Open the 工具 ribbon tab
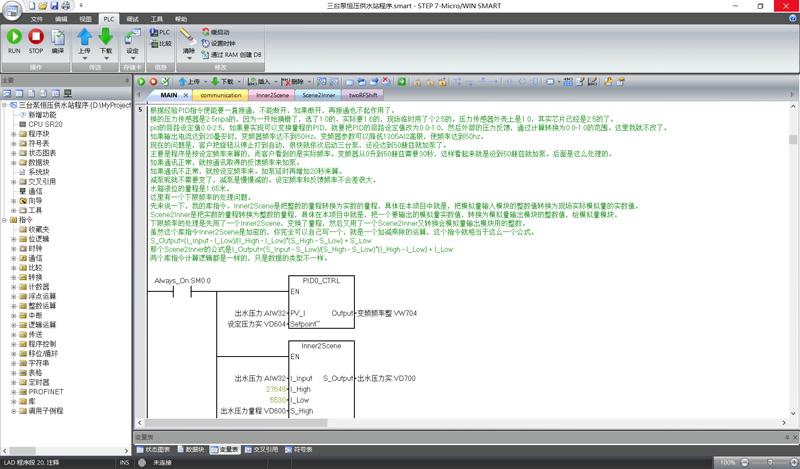Viewport: 800px width, 469px height. (157, 19)
